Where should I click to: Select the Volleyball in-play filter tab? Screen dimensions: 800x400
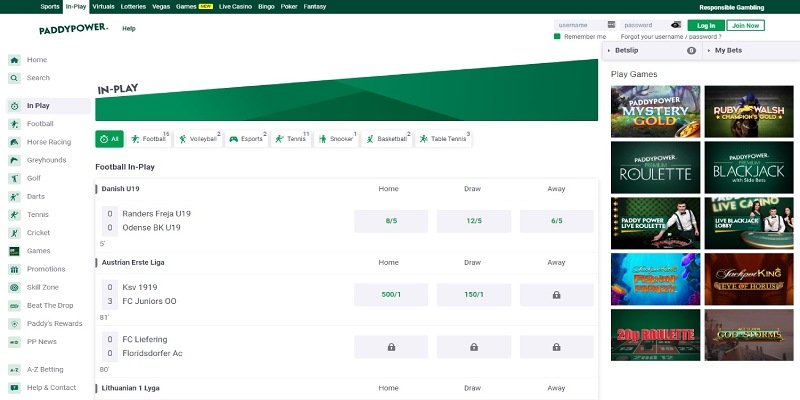198,139
